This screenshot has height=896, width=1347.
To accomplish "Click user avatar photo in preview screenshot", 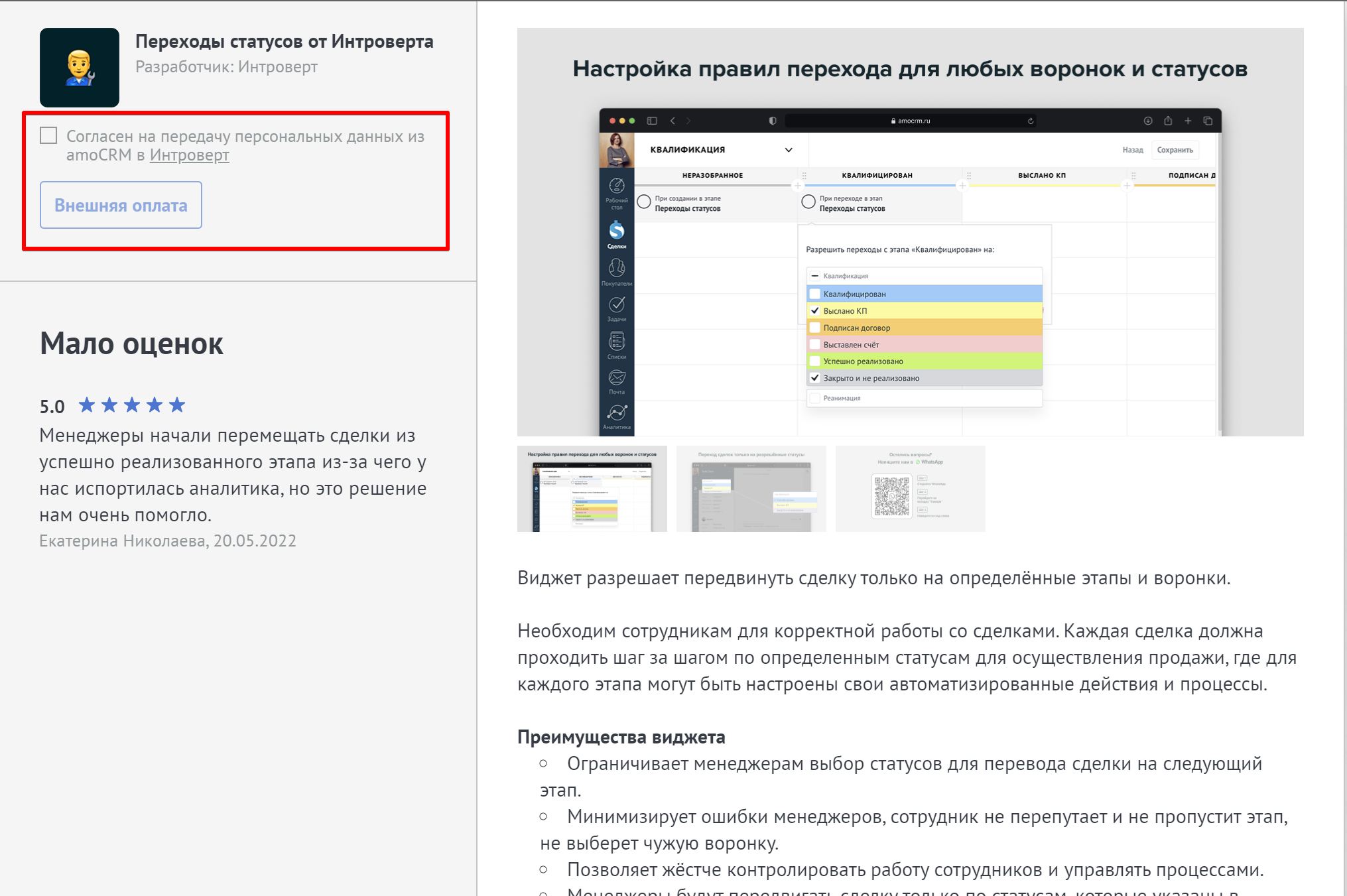I will (617, 150).
